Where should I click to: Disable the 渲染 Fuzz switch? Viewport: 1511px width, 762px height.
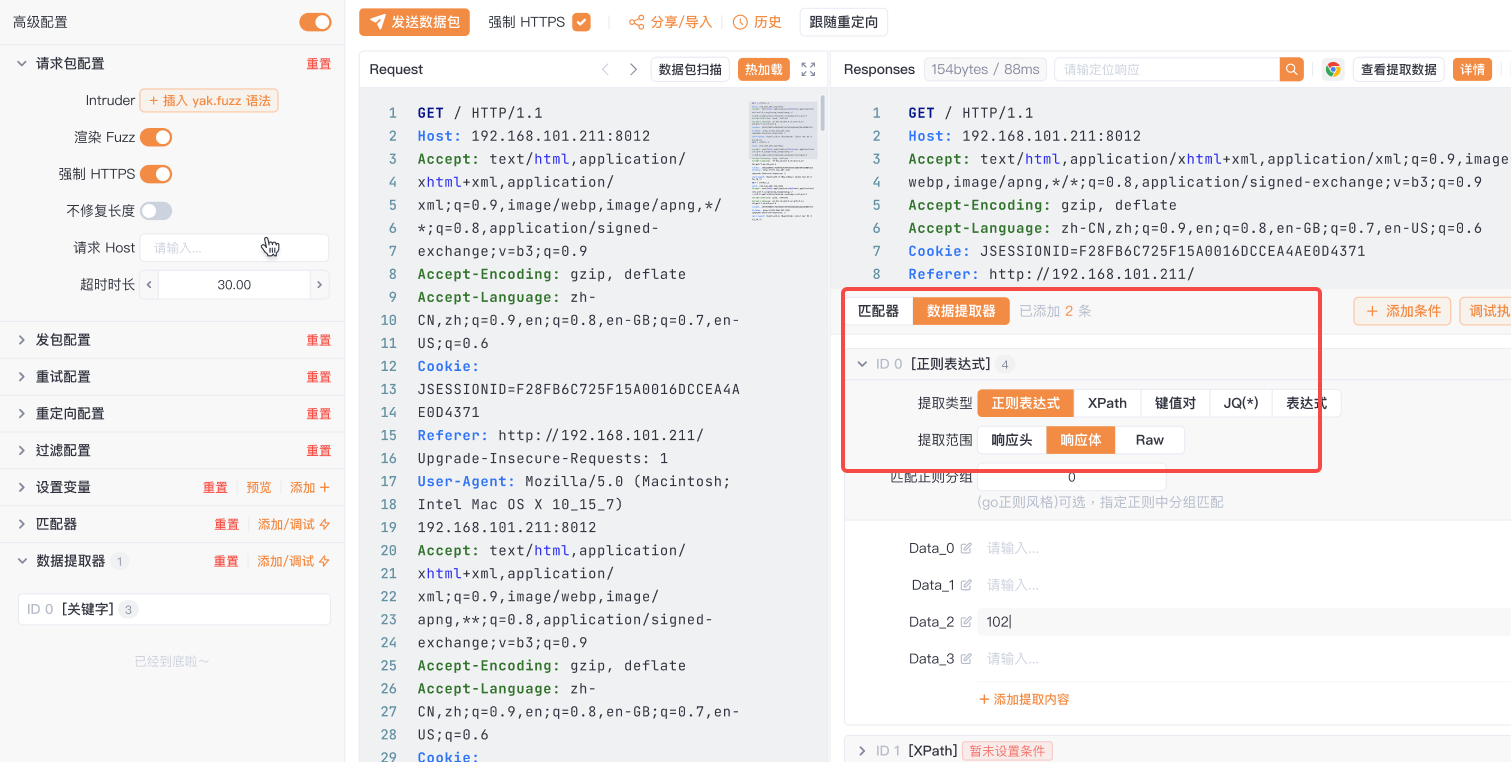tap(156, 137)
